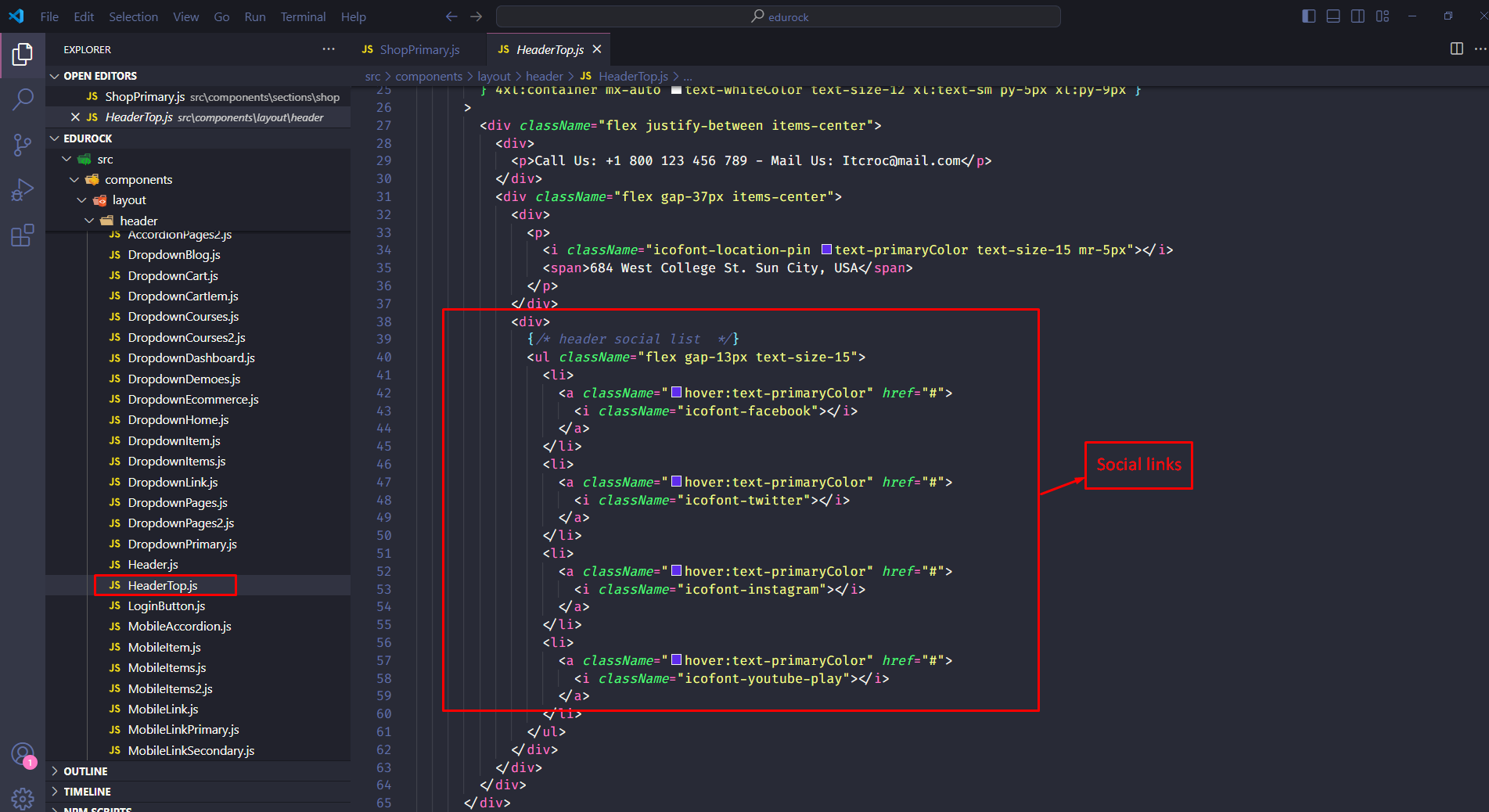Open the View menu
1489x812 pixels.
point(186,16)
